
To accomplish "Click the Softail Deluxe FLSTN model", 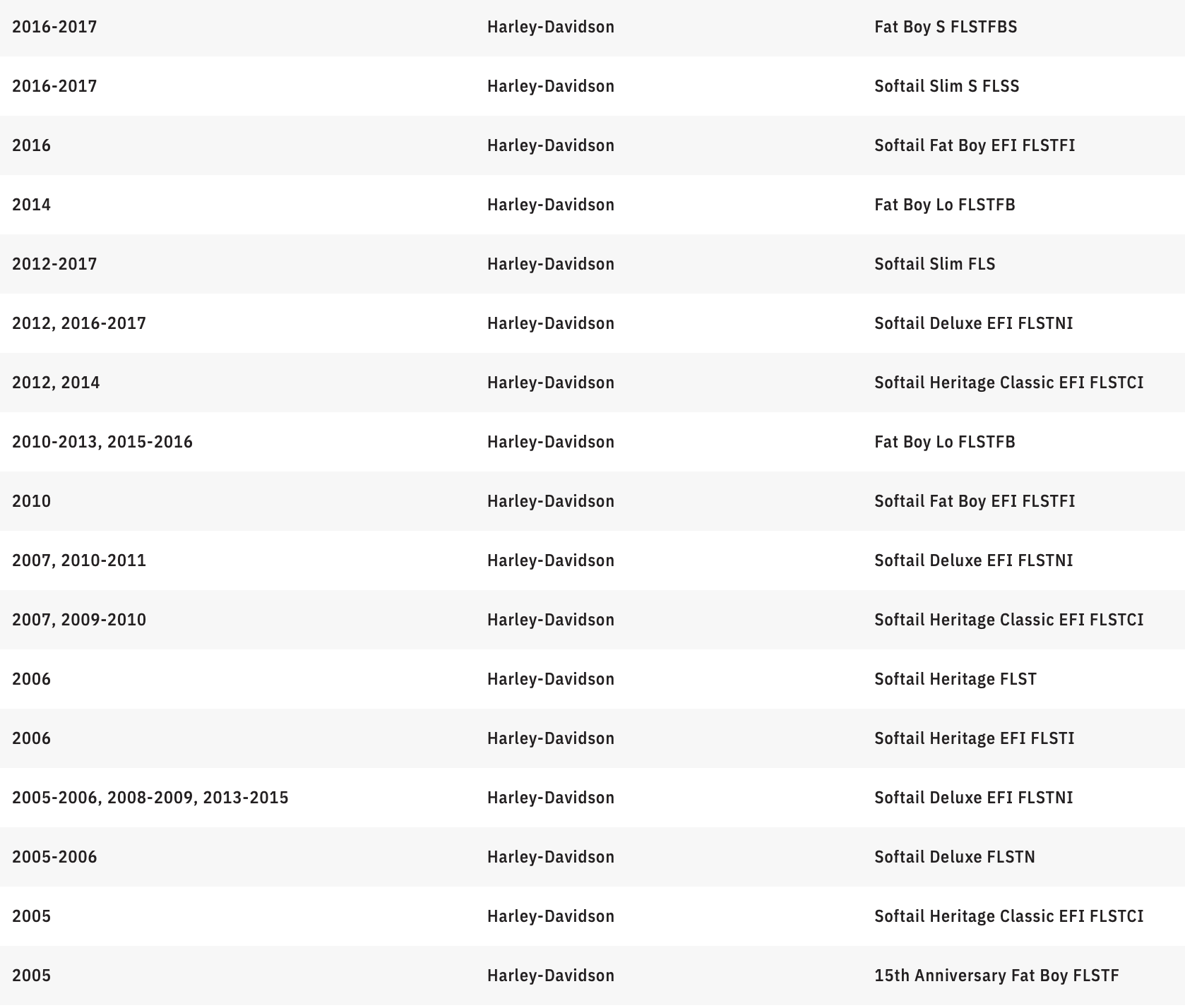I will pyautogui.click(x=954, y=857).
